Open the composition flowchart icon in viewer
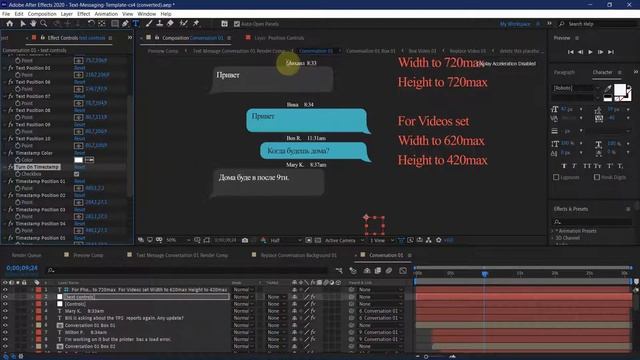This screenshot has height=360, width=640. 429,240
